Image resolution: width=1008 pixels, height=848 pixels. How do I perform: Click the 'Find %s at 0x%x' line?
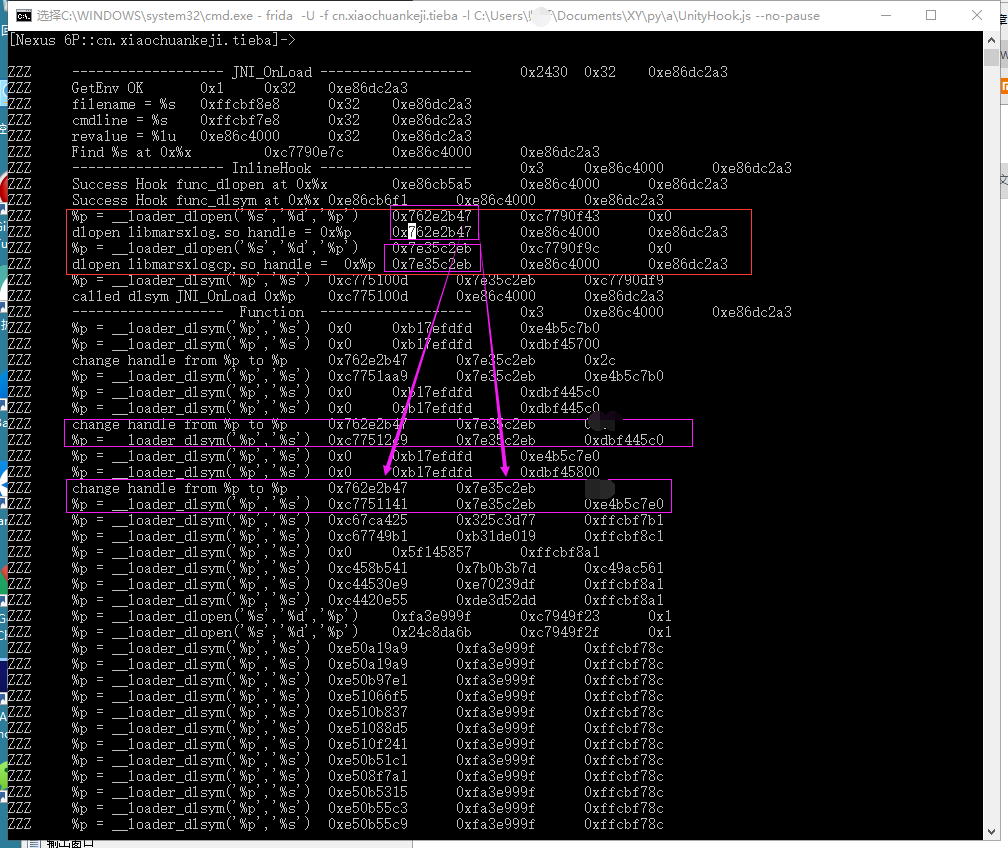[131, 152]
